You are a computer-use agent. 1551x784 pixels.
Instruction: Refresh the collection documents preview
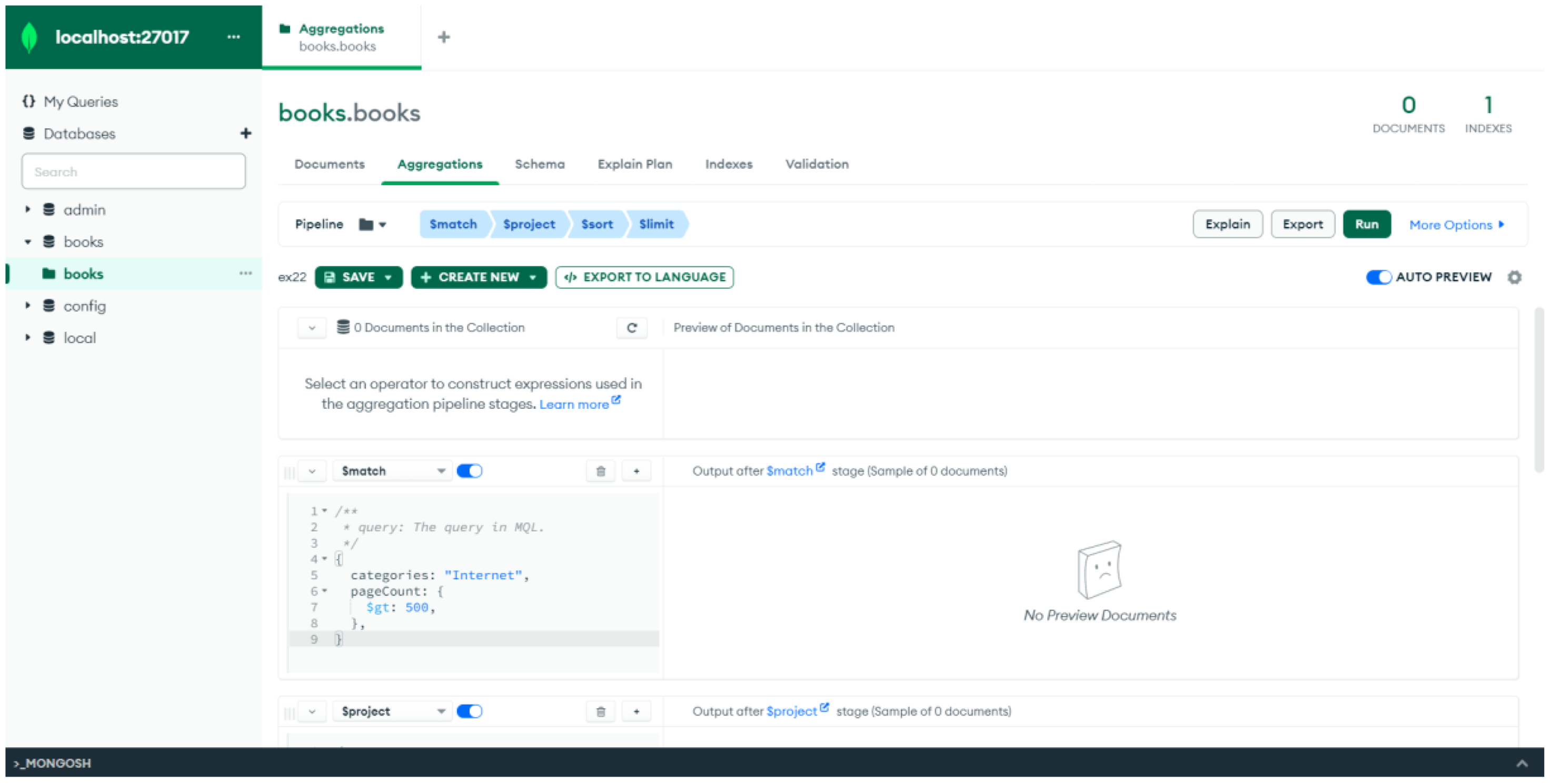point(631,328)
